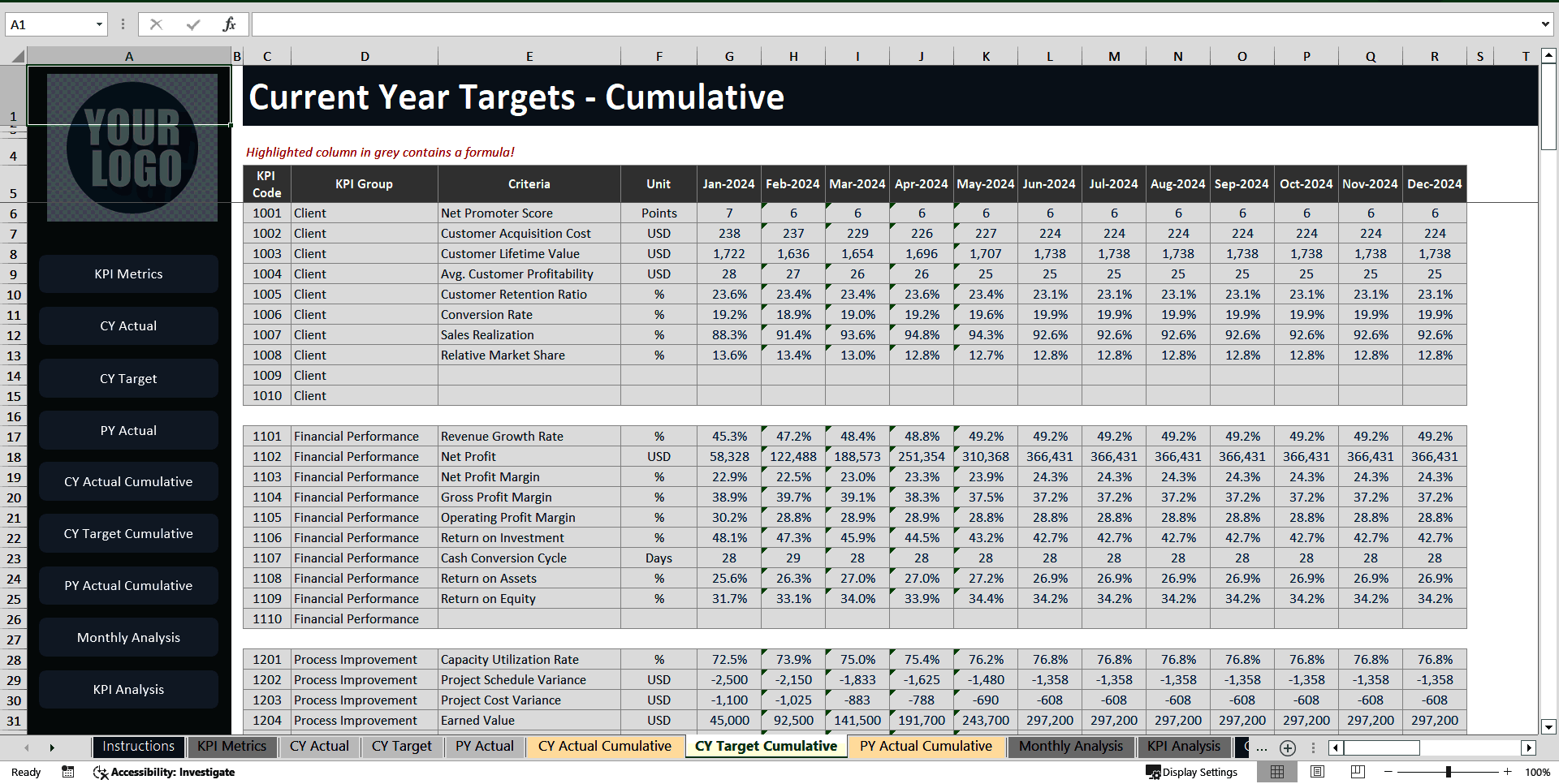Viewport: 1559px width, 784px height.
Task: Select row 17 header
Action: coord(14,437)
